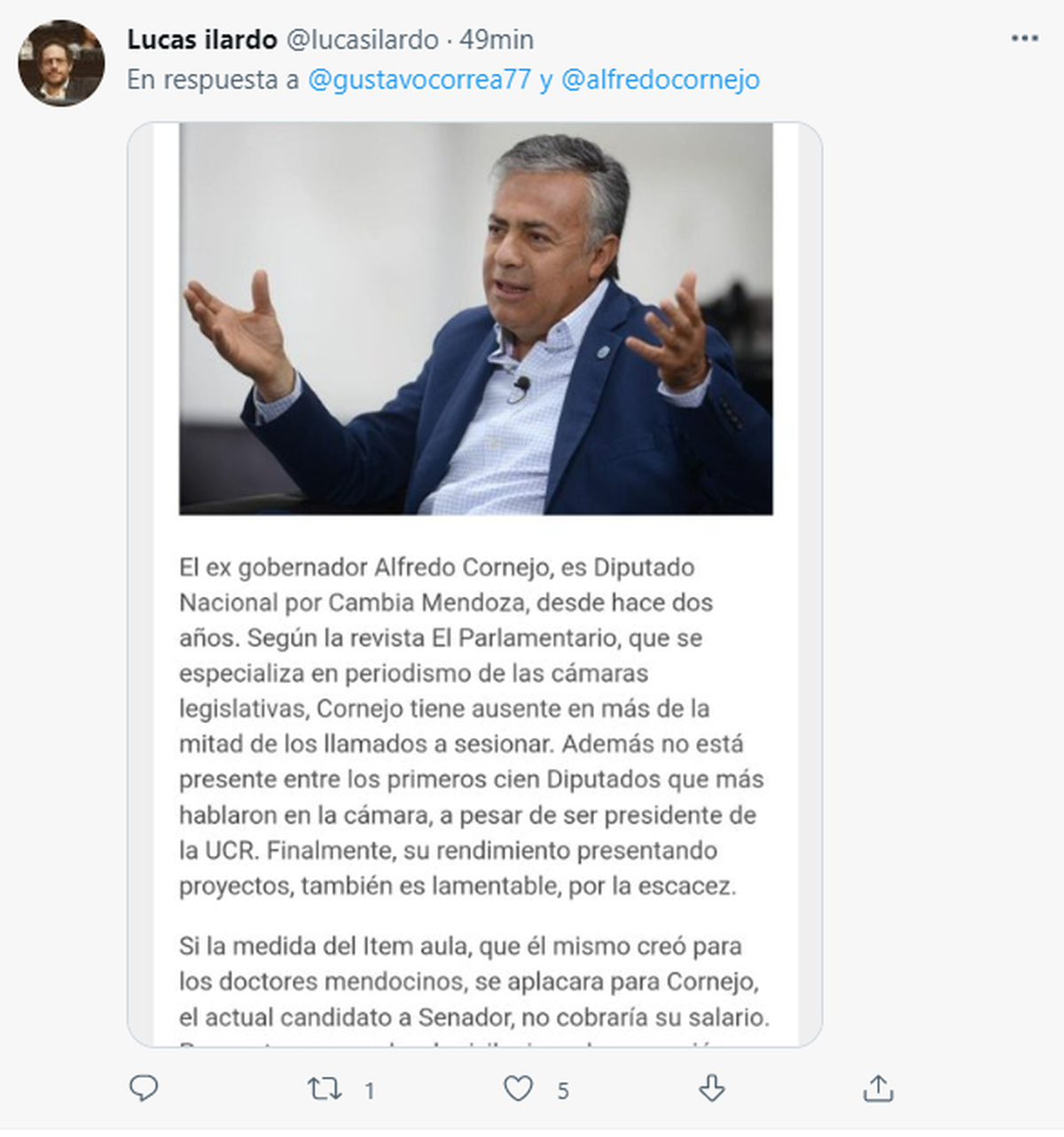Screen dimensions: 1064x1137
Task: Click the like count of 5
Action: (563, 1091)
